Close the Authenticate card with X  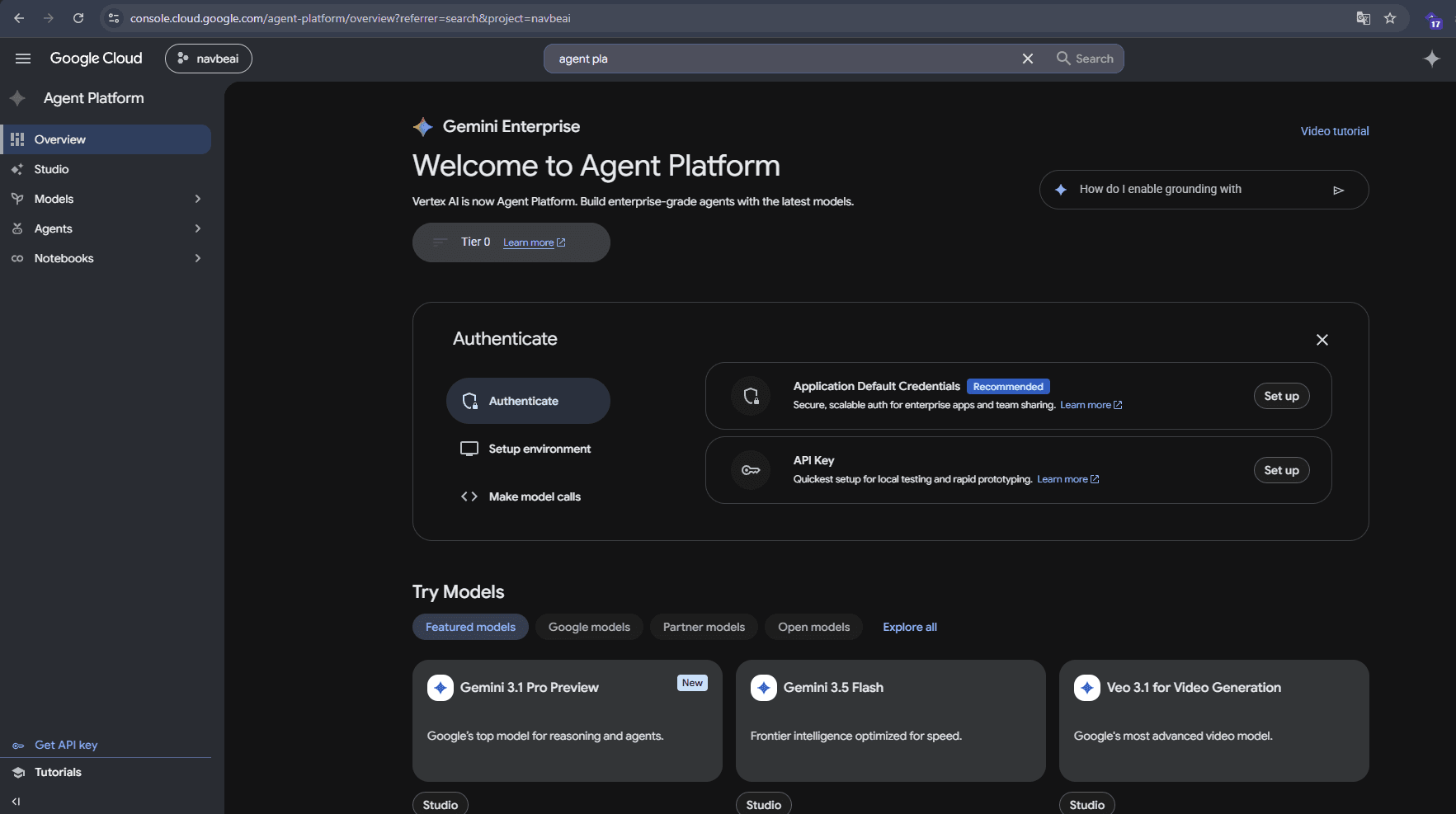click(x=1322, y=340)
